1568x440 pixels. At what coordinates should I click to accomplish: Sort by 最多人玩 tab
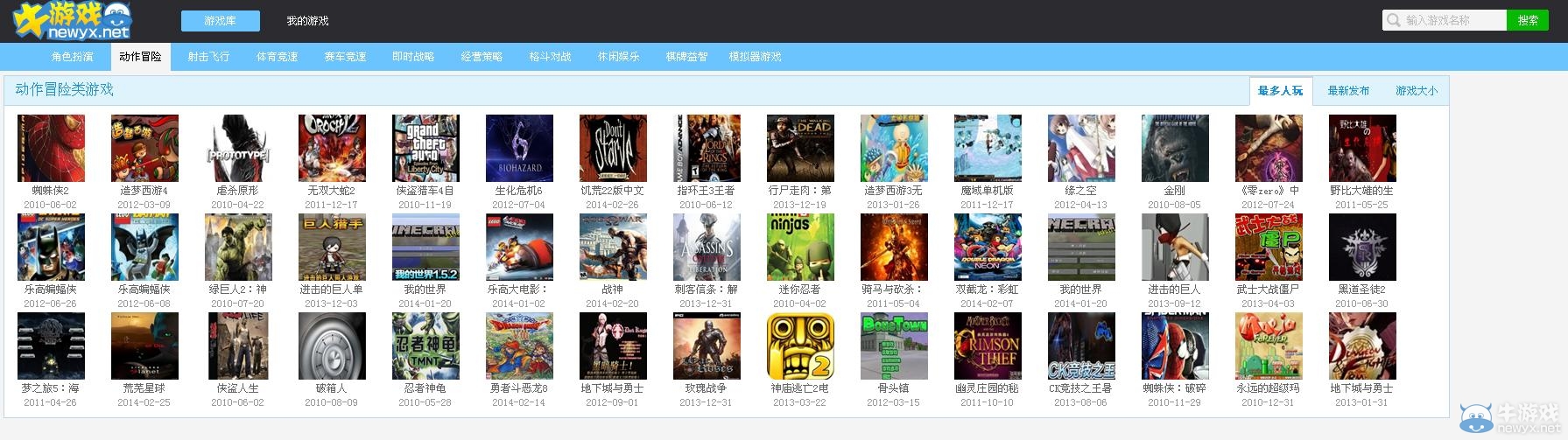(1280, 90)
